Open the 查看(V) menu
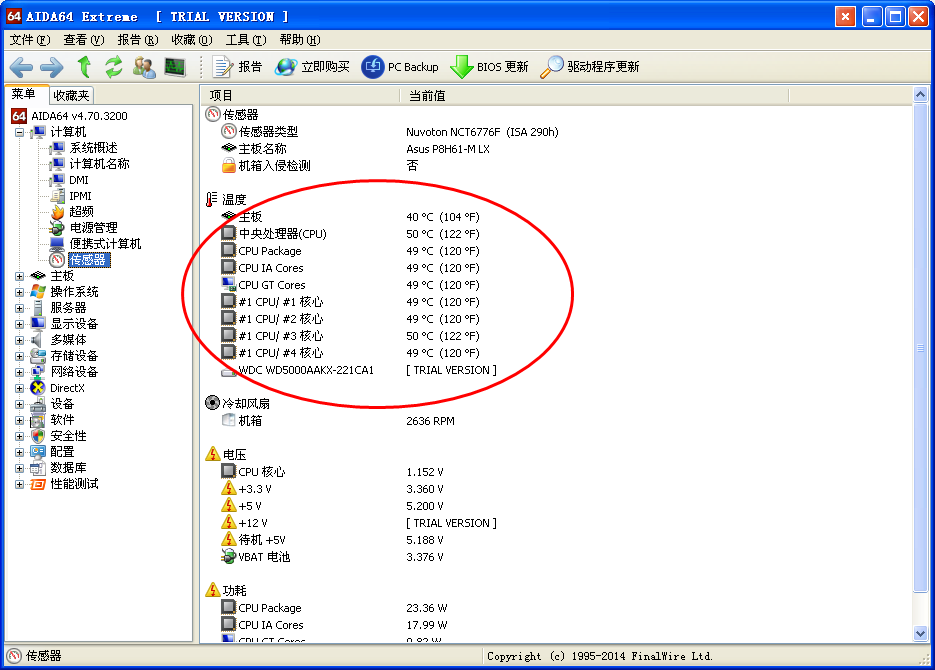This screenshot has width=935, height=670. (83, 40)
